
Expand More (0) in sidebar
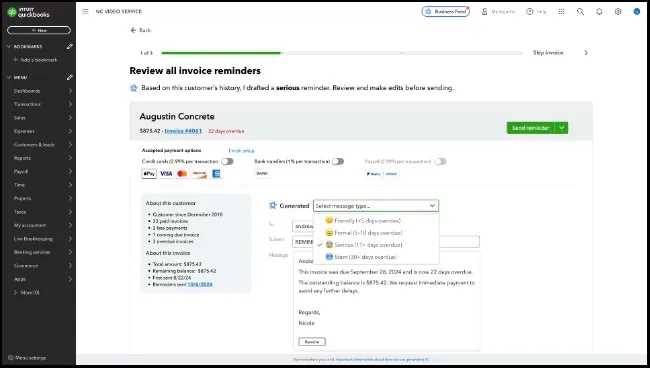[x=27, y=293]
